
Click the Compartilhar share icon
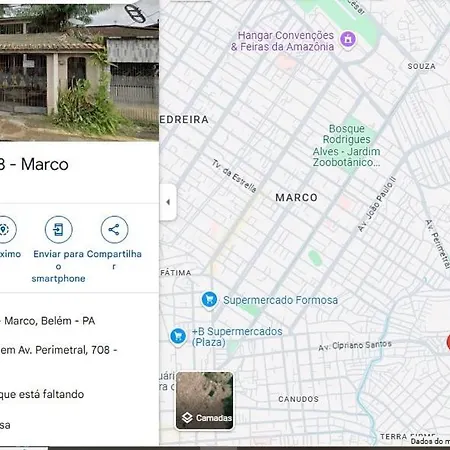(x=114, y=230)
